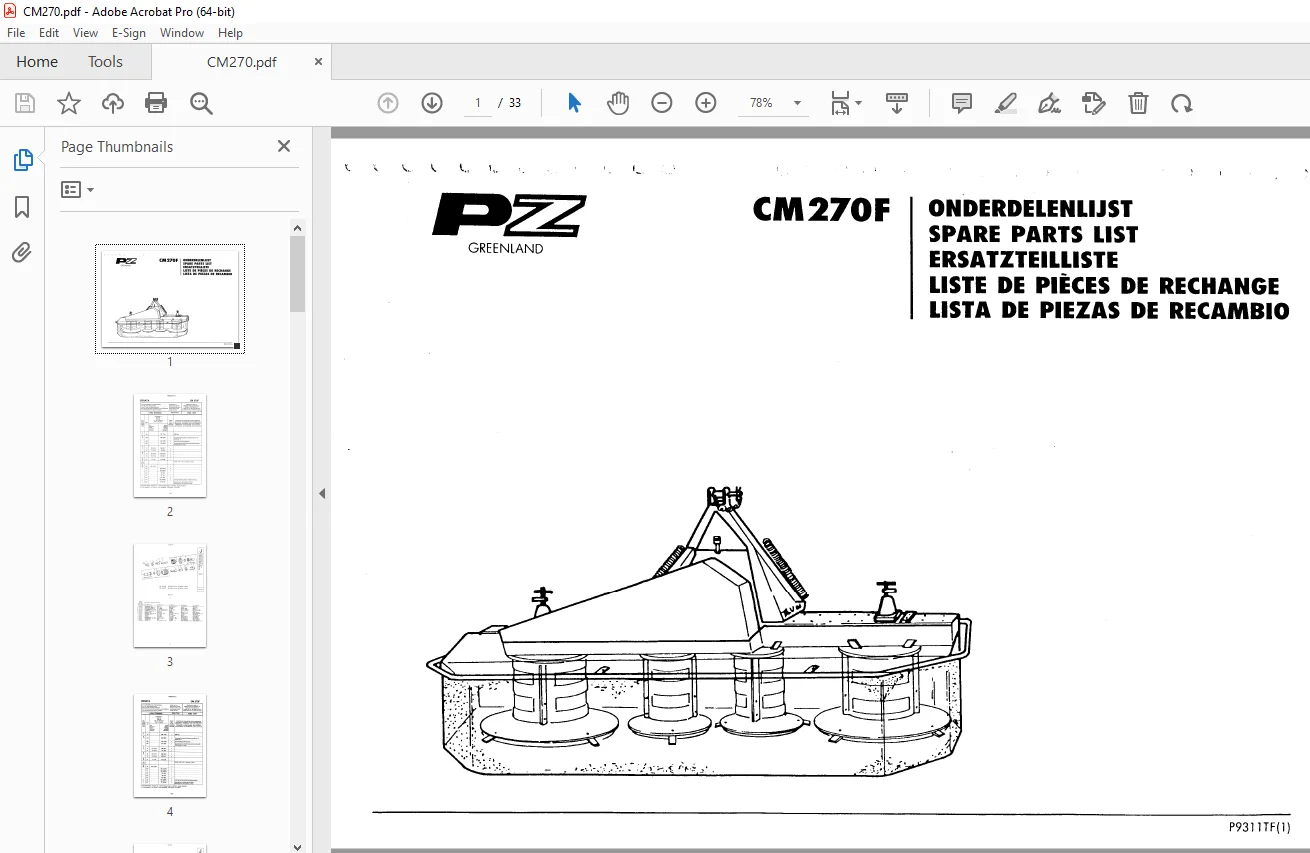Click the thumbnails scroll up arrow
Viewport: 1310px width, 853px height.
coord(298,228)
